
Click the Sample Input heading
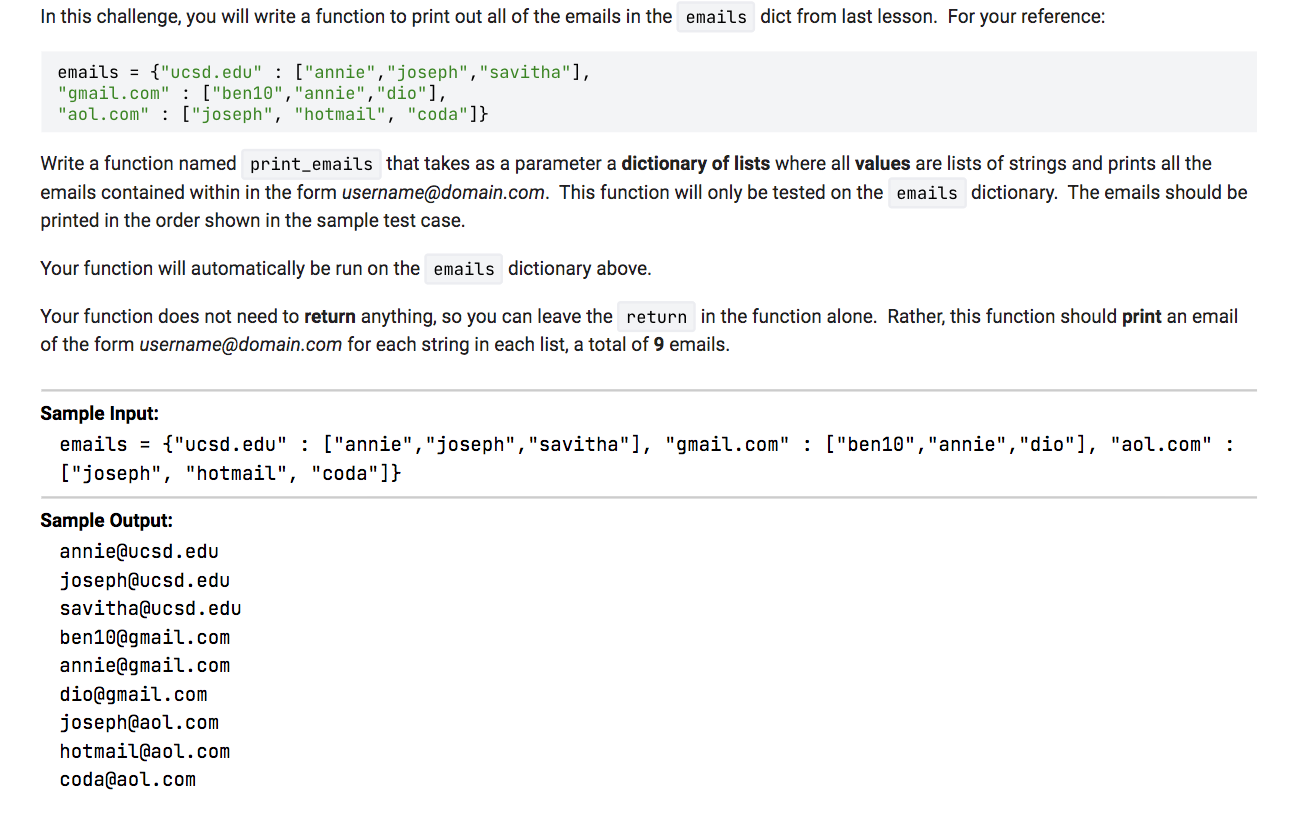[x=99, y=413]
